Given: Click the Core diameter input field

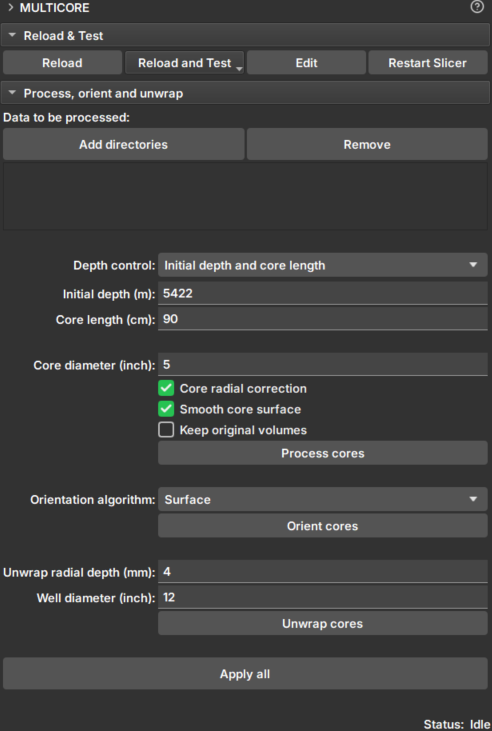Looking at the screenshot, I should point(323,365).
